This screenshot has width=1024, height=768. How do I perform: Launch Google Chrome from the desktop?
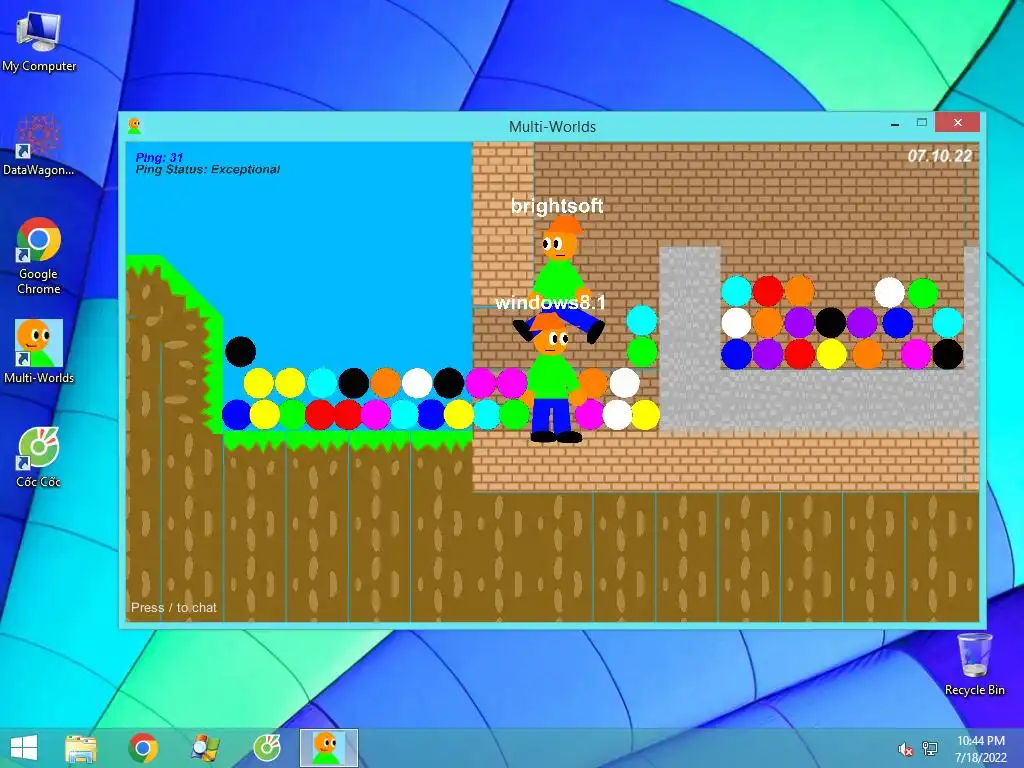(39, 256)
